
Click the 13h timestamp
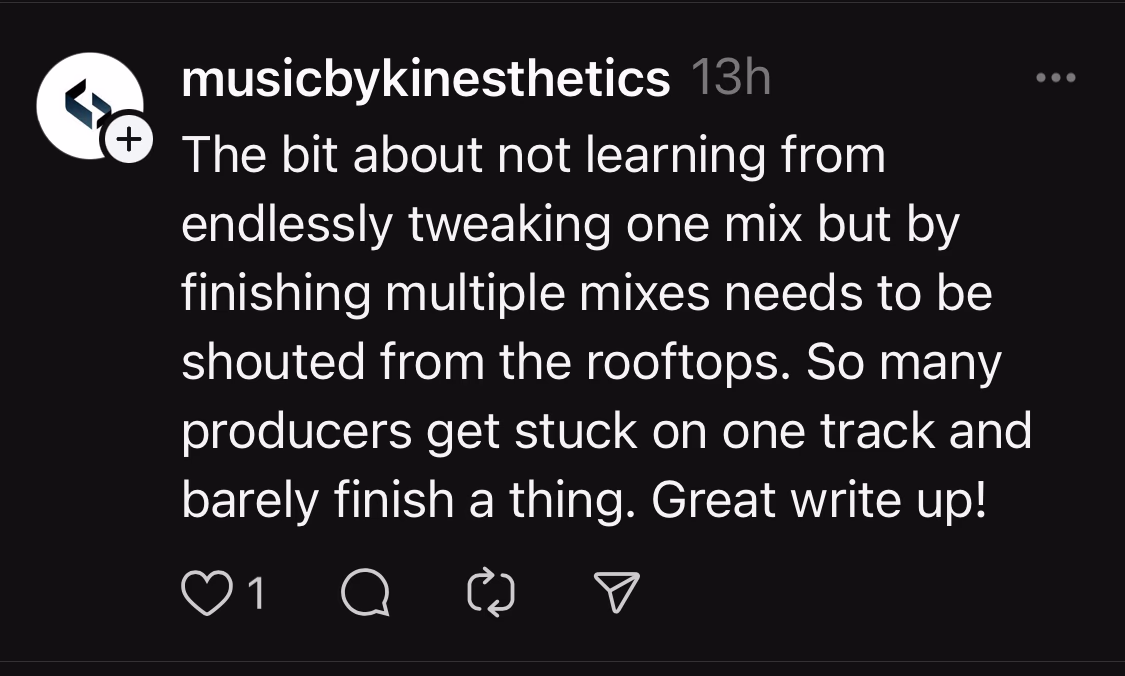pyautogui.click(x=731, y=78)
